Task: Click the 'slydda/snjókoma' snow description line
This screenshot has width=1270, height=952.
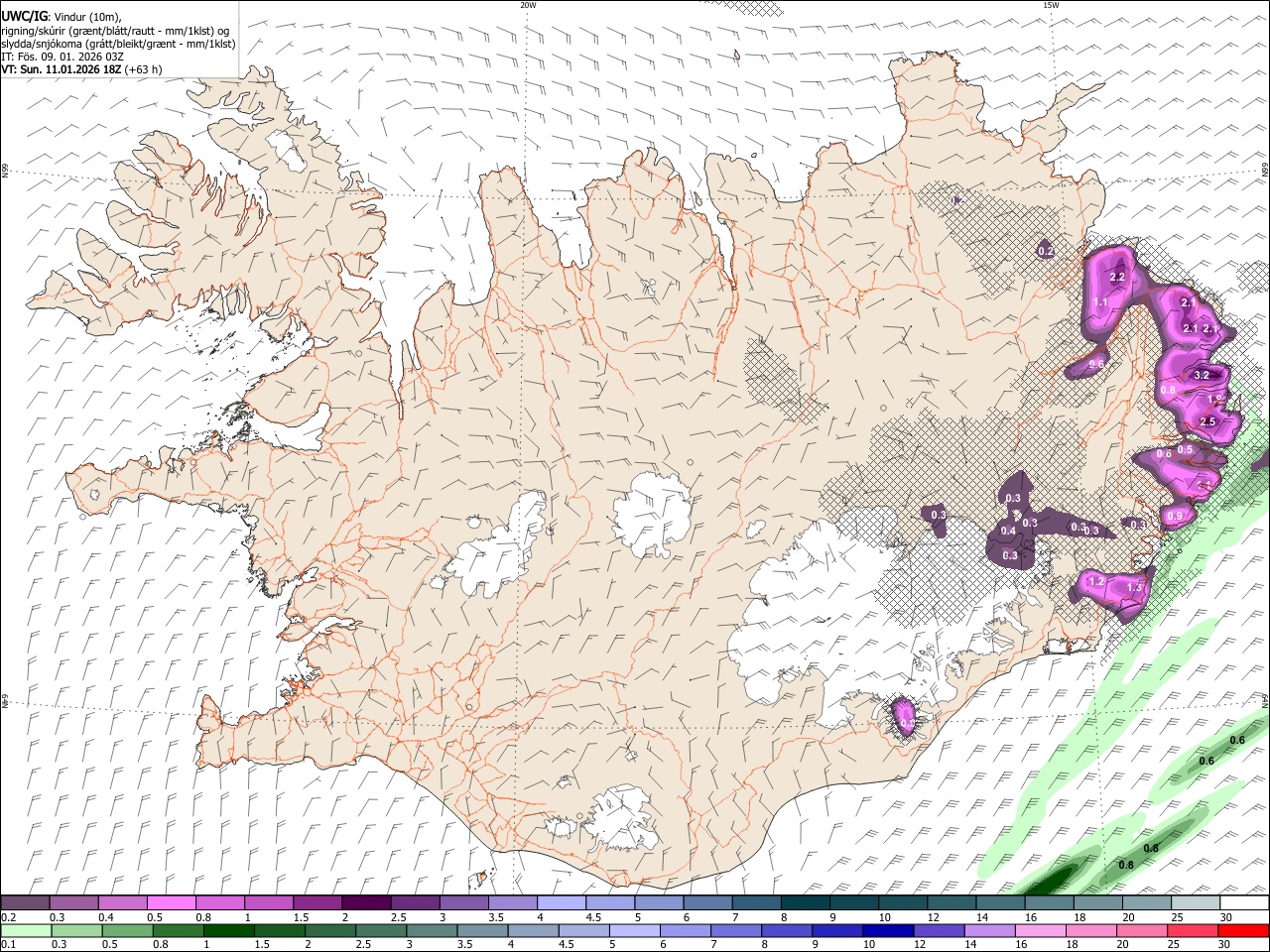Action: 118,44
